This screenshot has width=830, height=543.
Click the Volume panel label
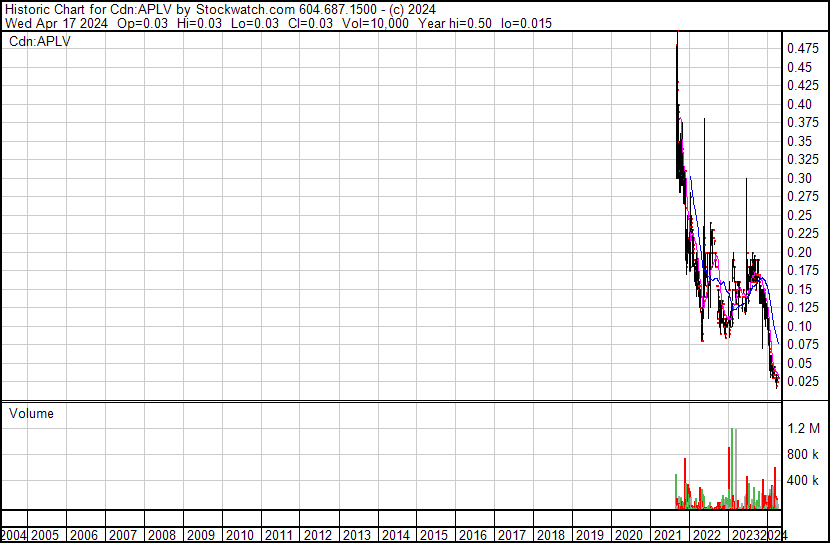(x=31, y=413)
